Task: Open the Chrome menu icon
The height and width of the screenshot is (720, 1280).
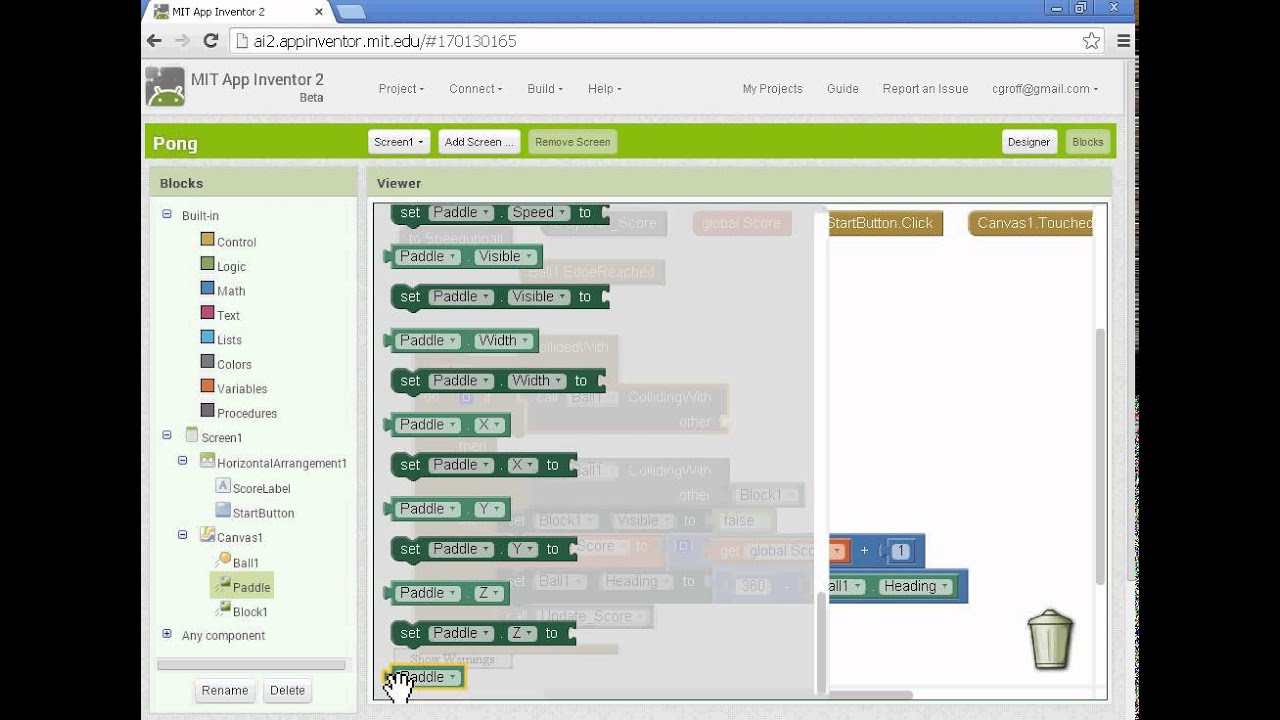Action: point(1123,41)
